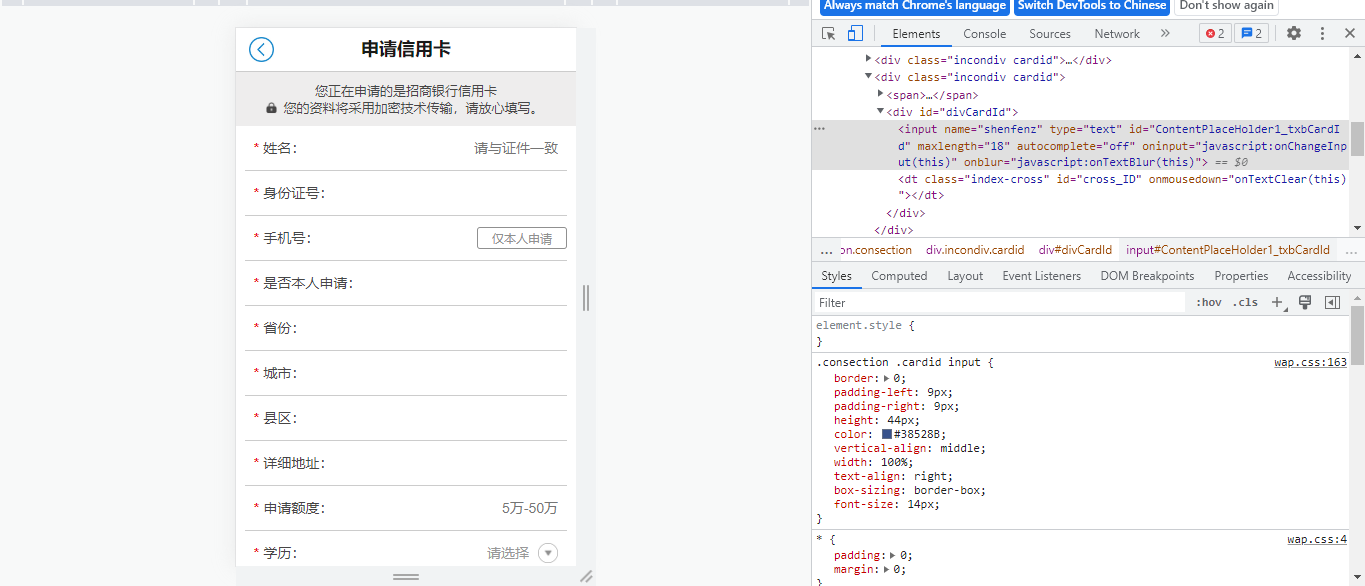
Task: Open the Computed styles tab
Action: [x=899, y=276]
